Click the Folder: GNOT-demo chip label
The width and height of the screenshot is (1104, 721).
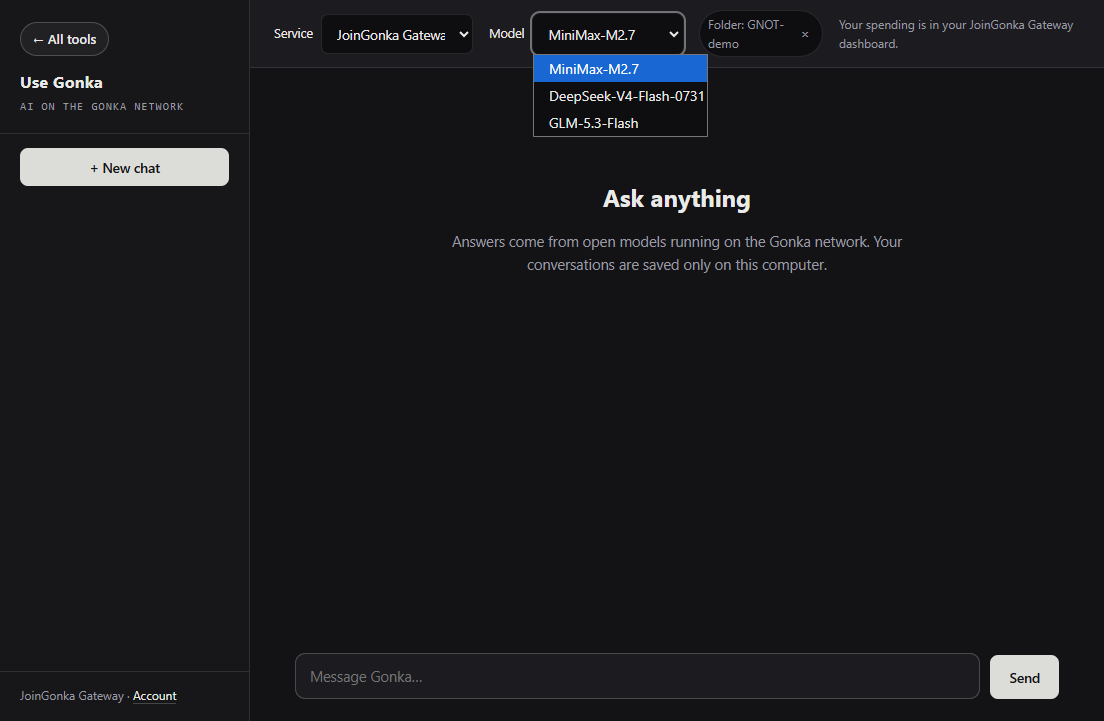coord(746,34)
